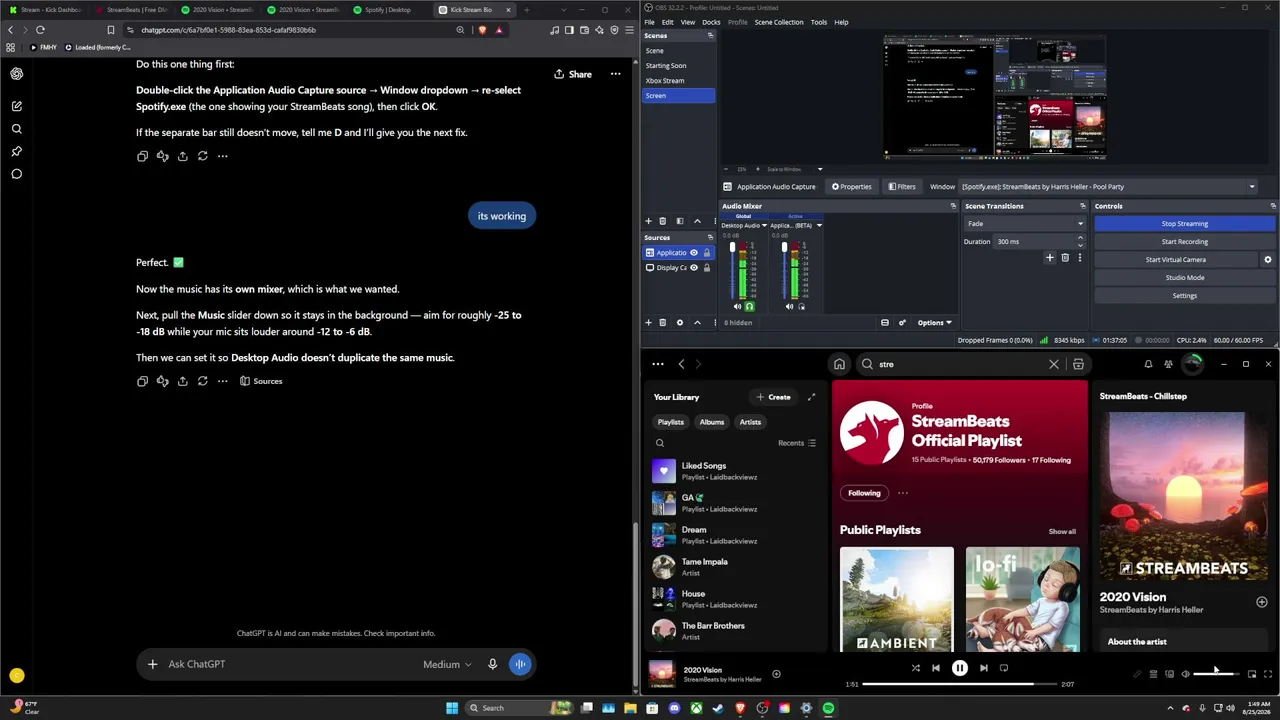This screenshot has height=720, width=1280.
Task: Select Playlists filter in Spotify library
Action: coord(671,422)
